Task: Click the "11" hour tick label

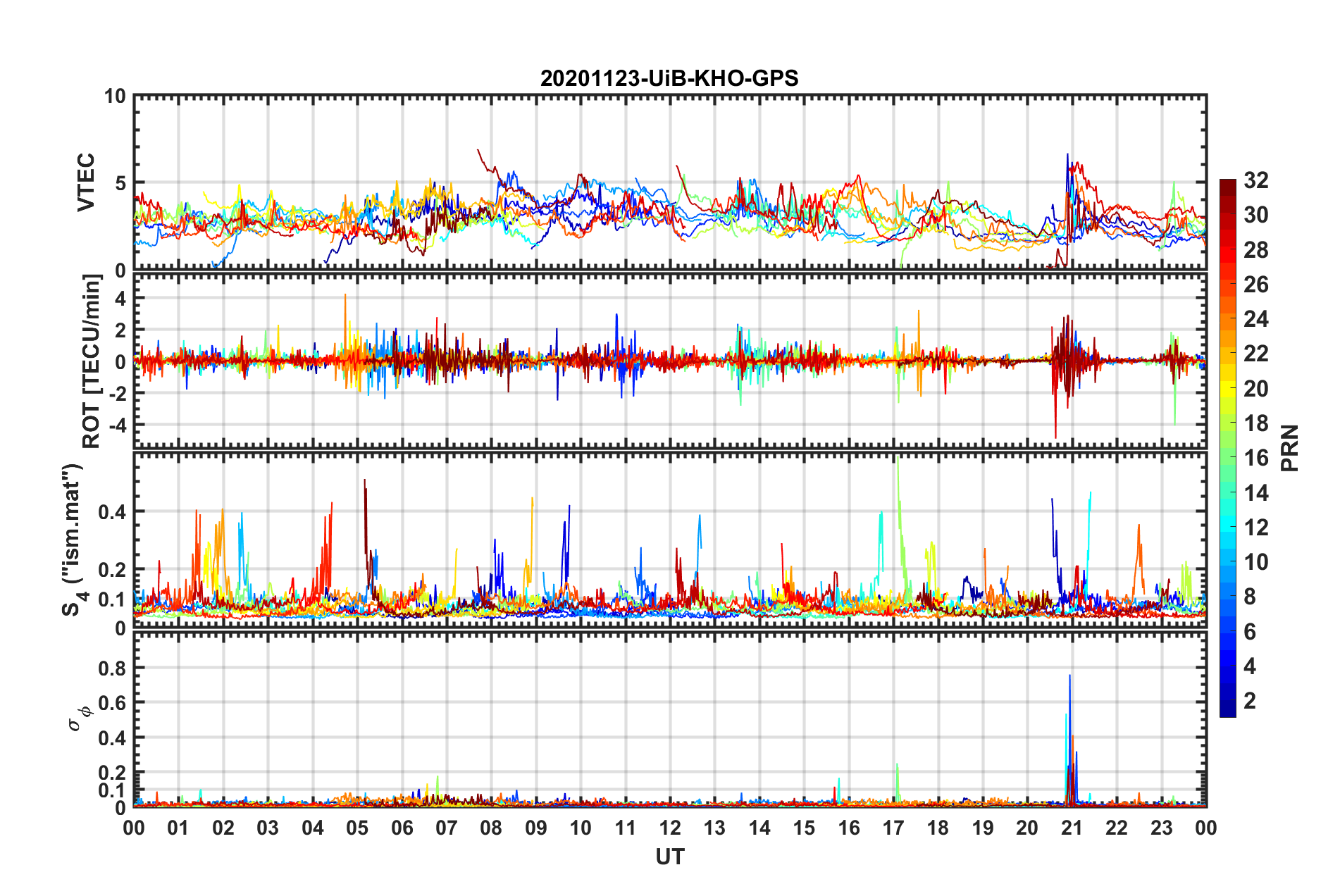Action: coord(626,828)
